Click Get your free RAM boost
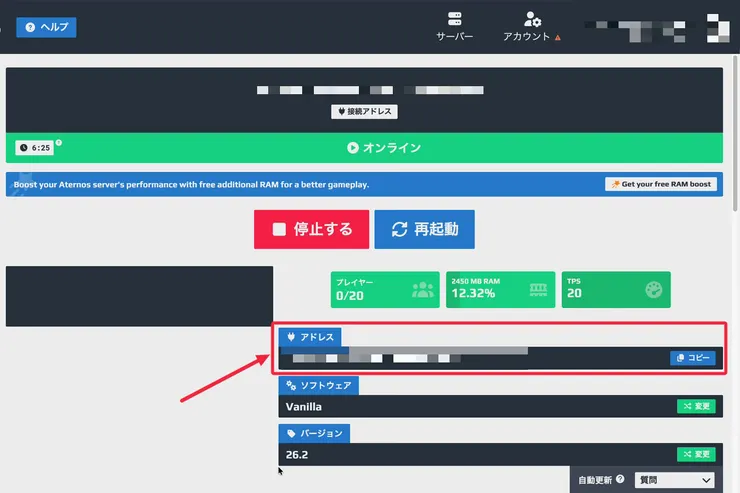 (661, 184)
